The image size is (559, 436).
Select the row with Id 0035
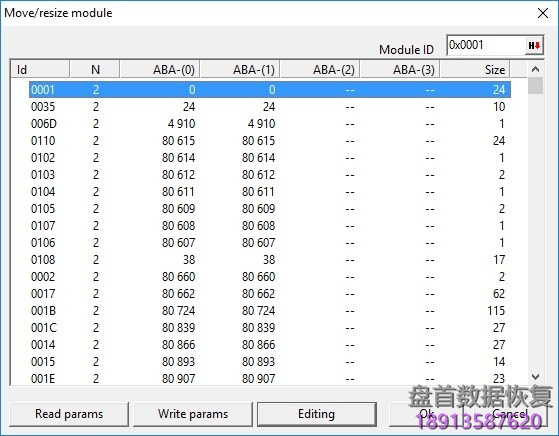270,107
